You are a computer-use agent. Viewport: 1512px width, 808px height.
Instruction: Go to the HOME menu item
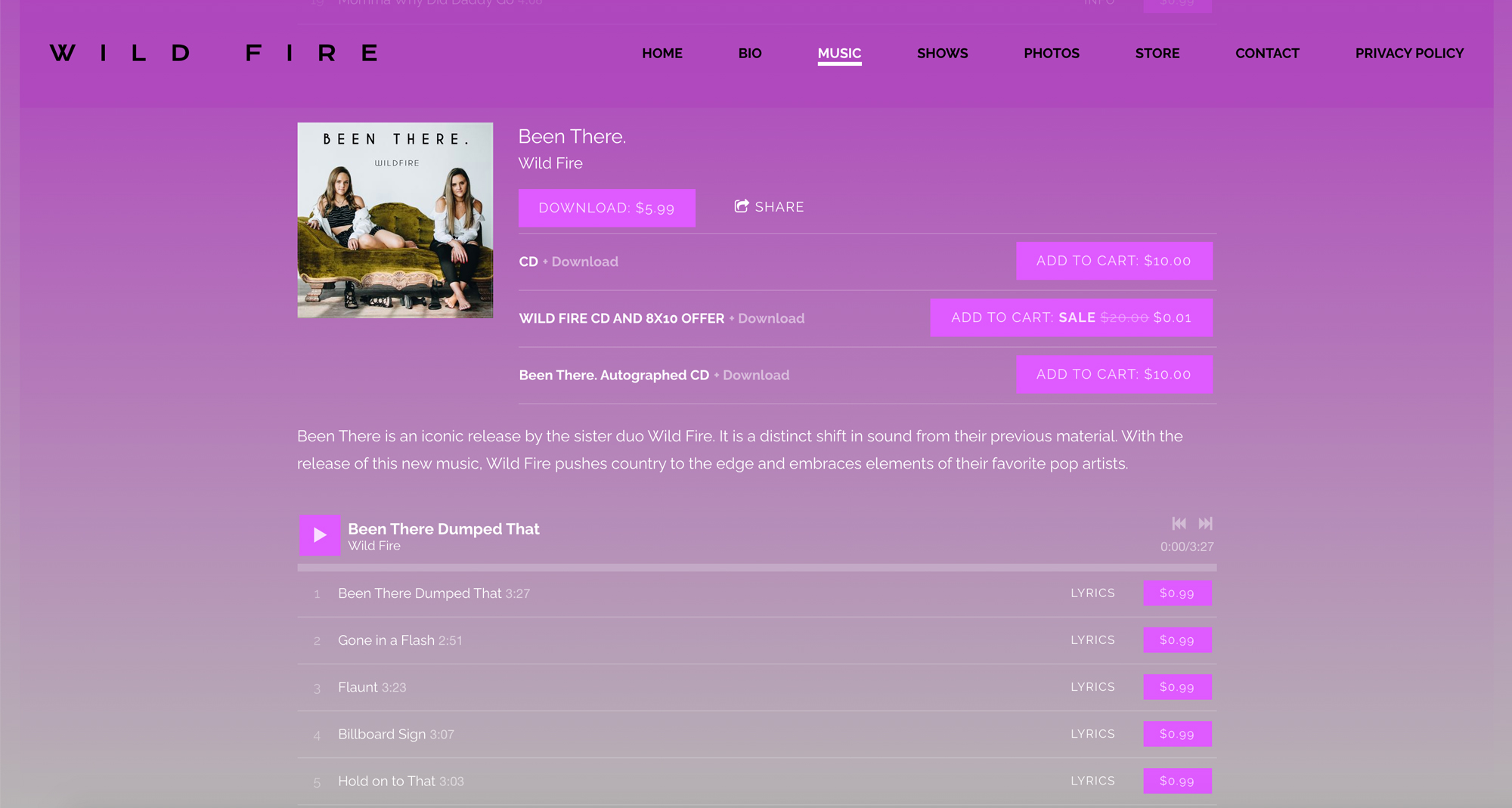click(x=662, y=53)
